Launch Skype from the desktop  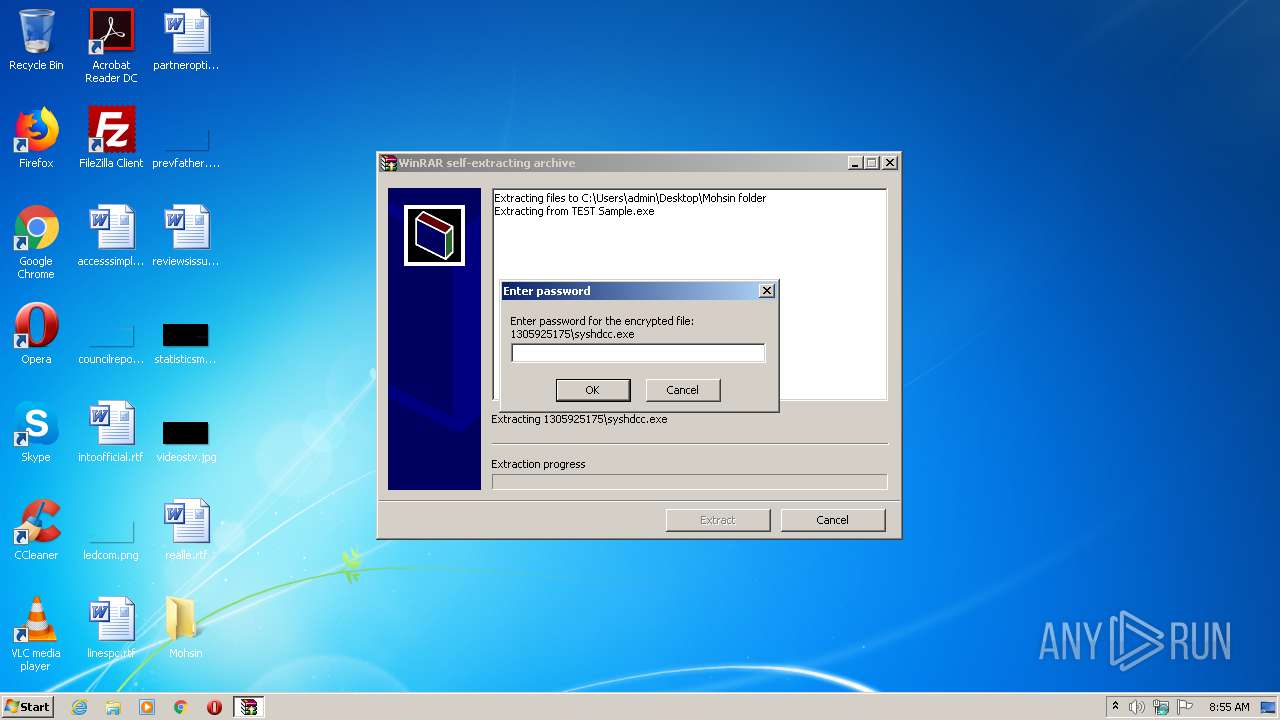tap(36, 432)
